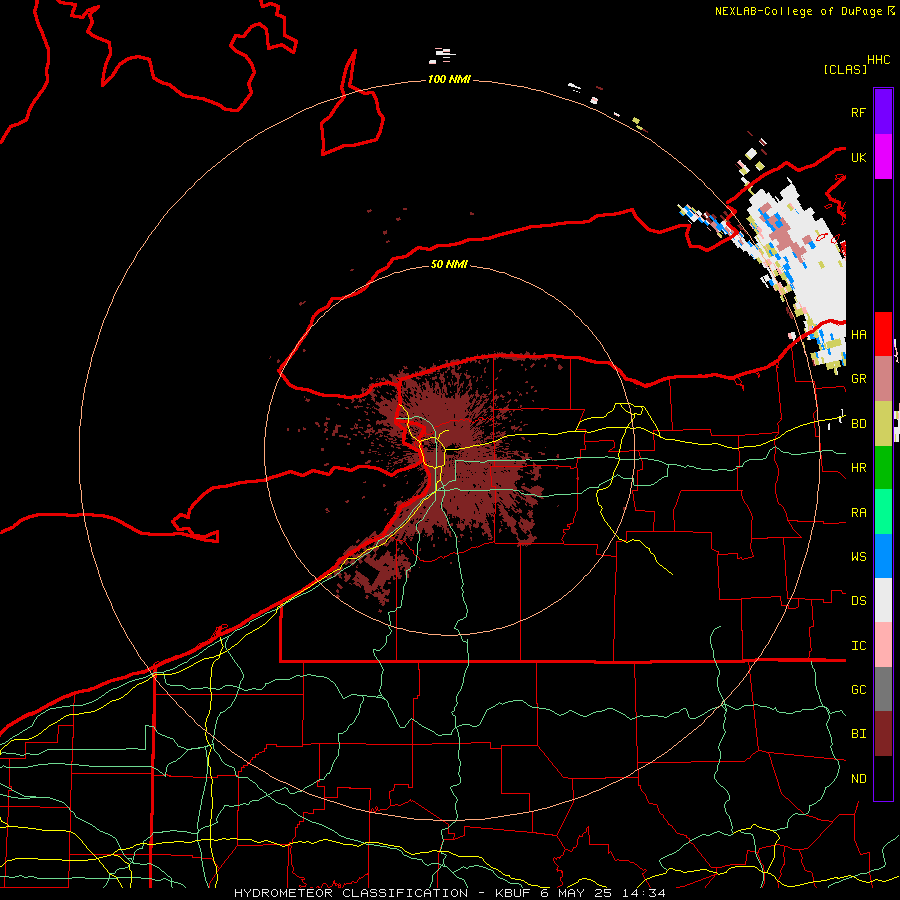Click the 50 NMI range ring label

click(x=449, y=264)
